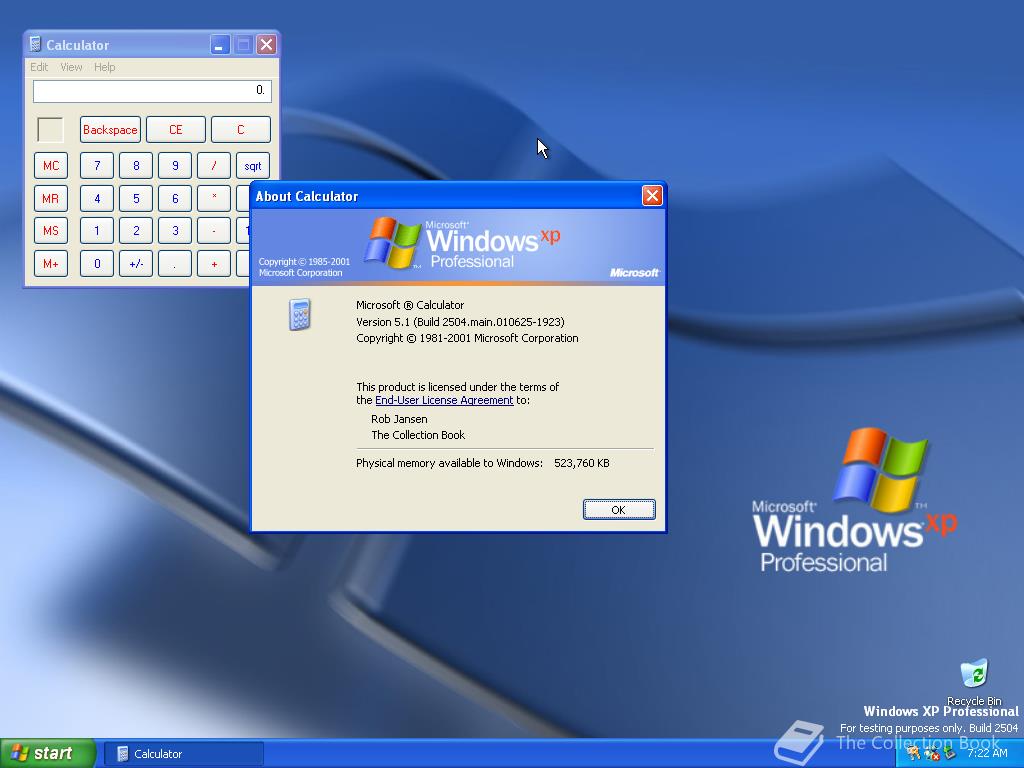Viewport: 1024px width, 768px height.
Task: Select Calculator taskbar button
Action: (184, 754)
